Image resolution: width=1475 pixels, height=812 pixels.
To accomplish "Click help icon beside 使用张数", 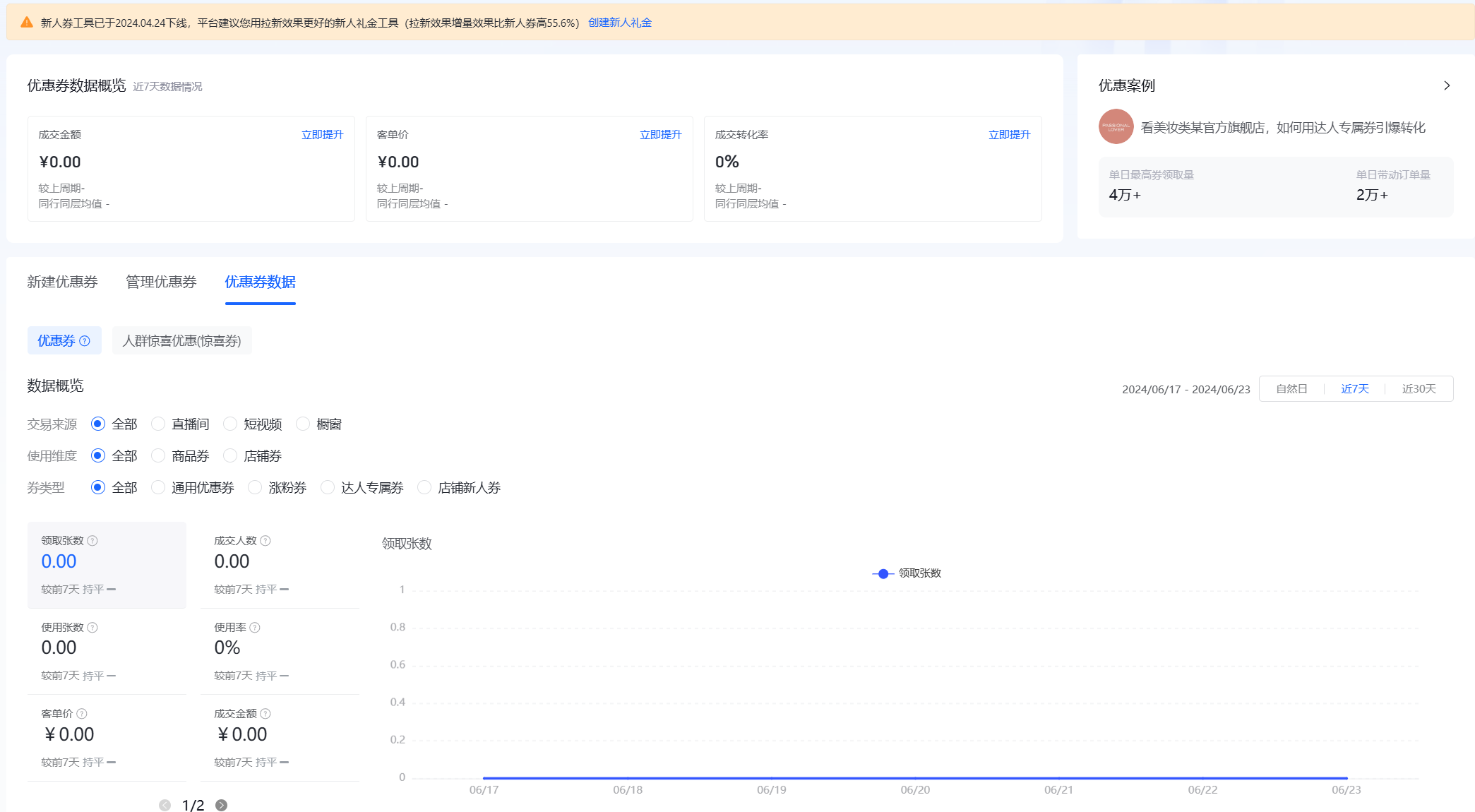I will tap(92, 628).
